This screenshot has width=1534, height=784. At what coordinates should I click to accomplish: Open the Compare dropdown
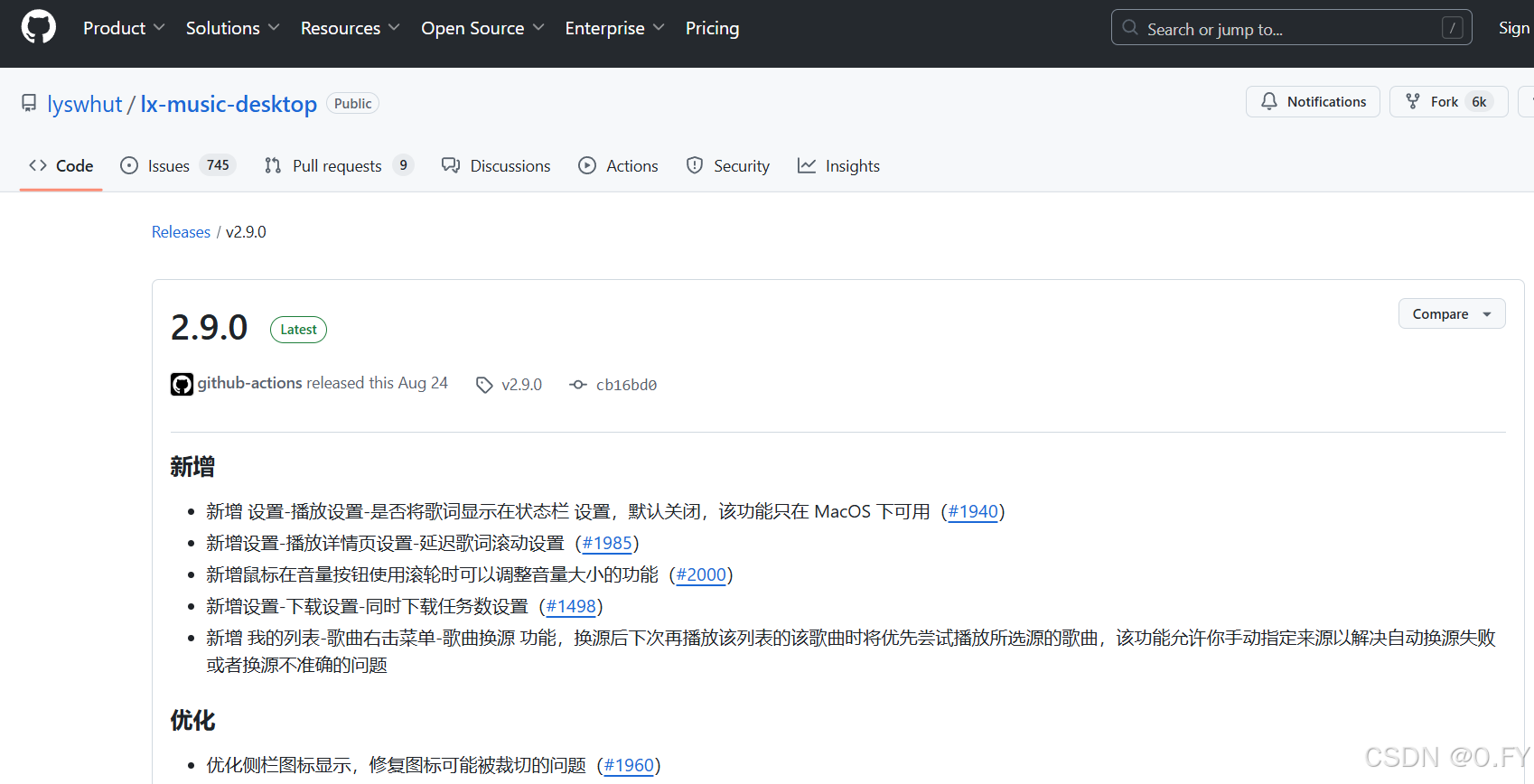coord(1452,313)
